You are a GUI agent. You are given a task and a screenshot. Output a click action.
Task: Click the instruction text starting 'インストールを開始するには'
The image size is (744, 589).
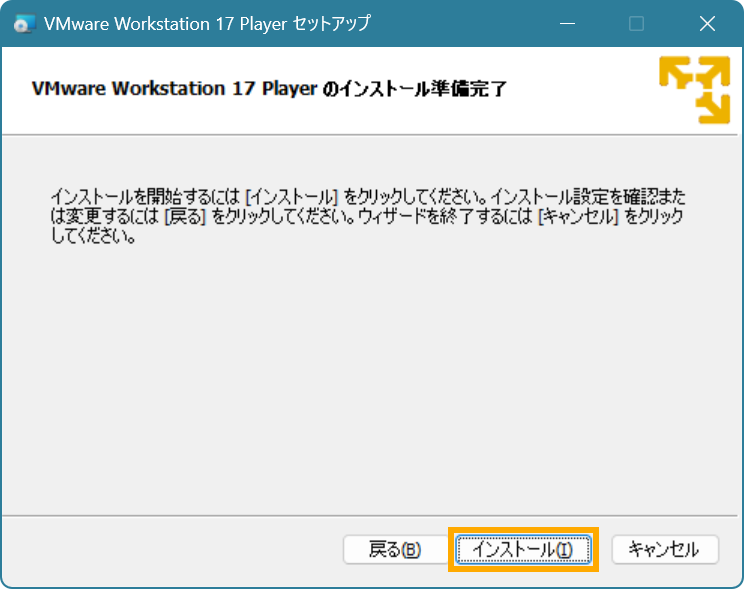pyautogui.click(x=368, y=216)
